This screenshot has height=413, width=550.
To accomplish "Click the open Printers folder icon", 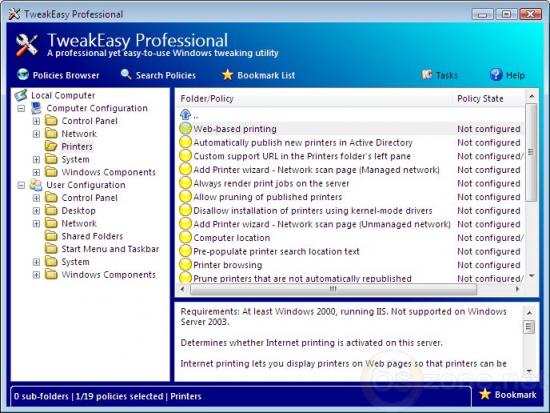I will coord(51,146).
